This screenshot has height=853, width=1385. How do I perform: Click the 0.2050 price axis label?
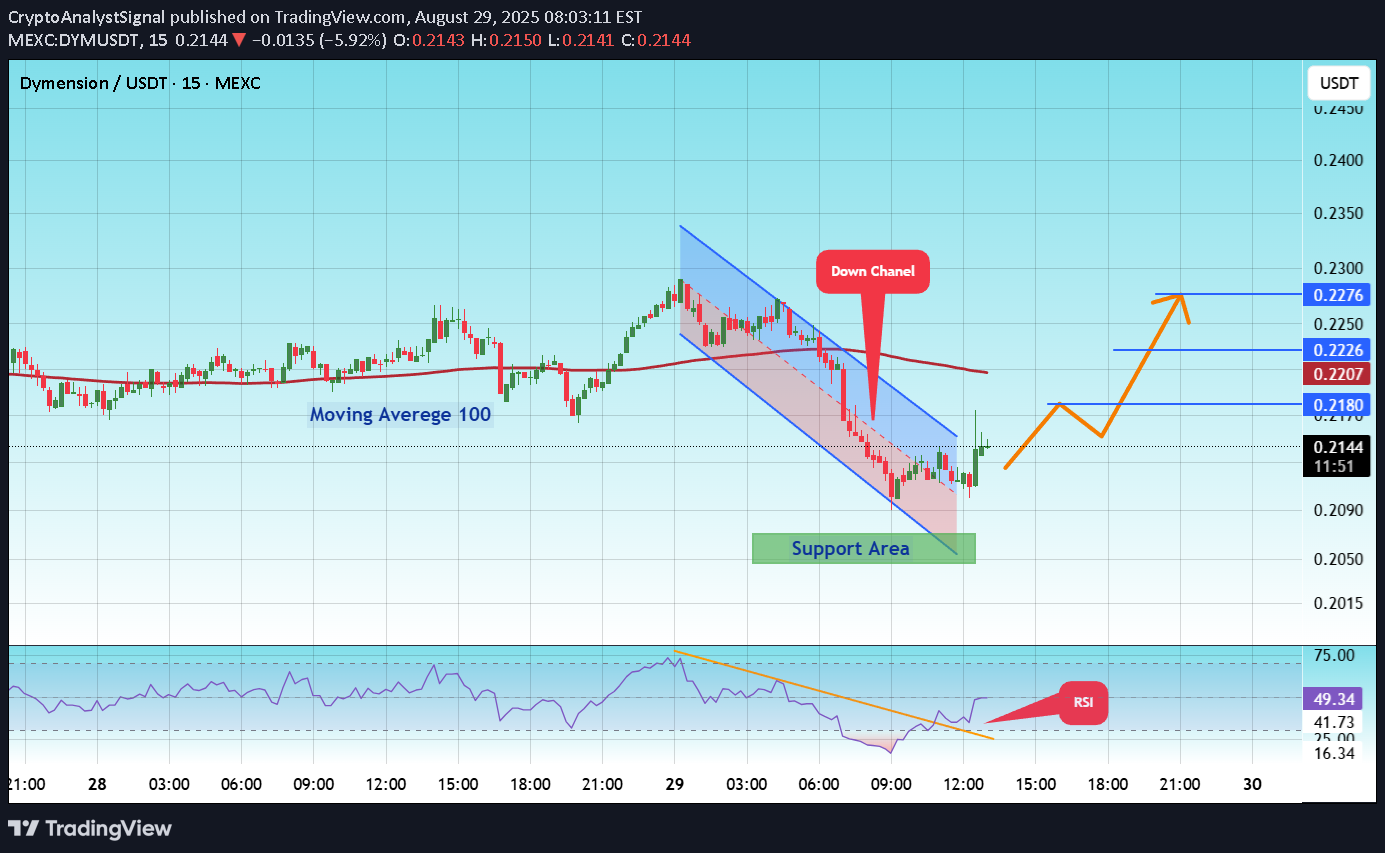[1337, 558]
